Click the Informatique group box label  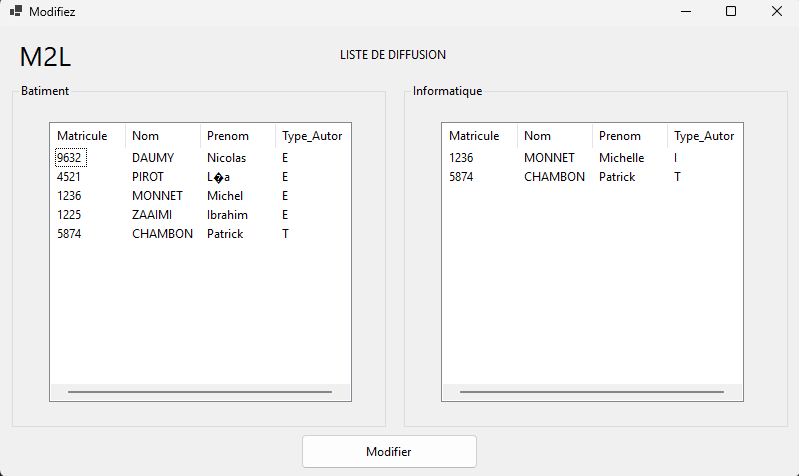point(447,91)
